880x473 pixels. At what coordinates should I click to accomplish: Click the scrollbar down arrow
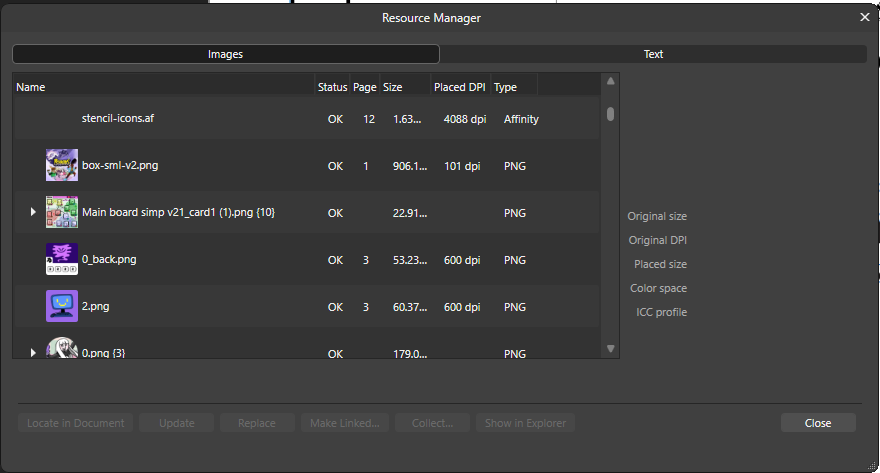611,349
